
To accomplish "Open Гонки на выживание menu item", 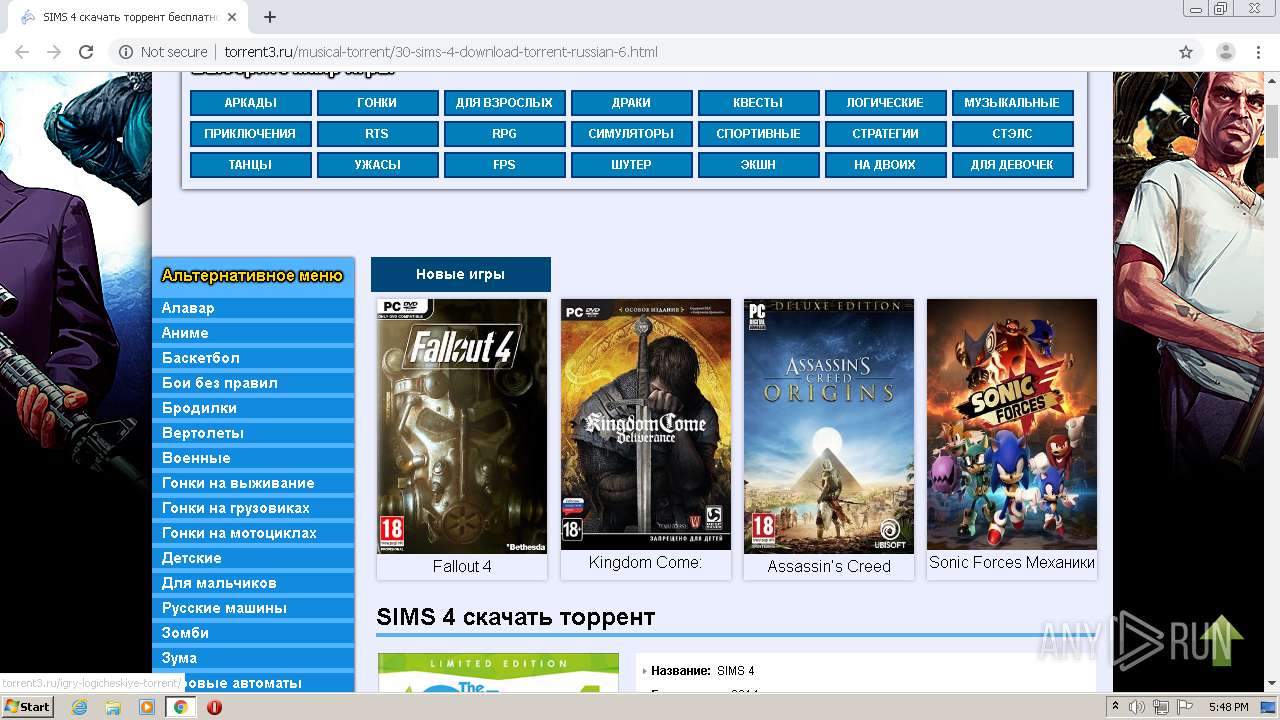I will point(253,483).
